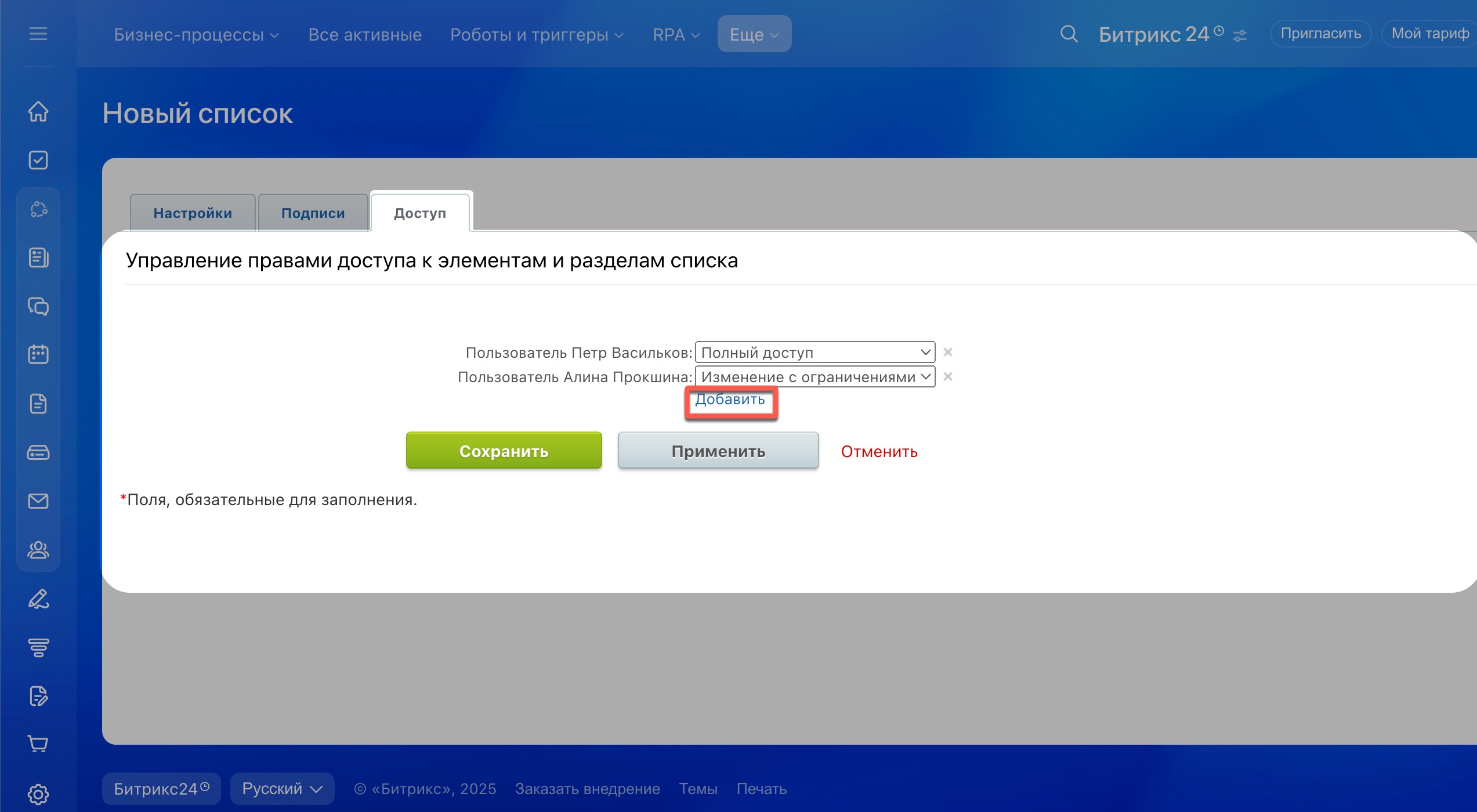Click the Применить button
Image resolution: width=1477 pixels, height=812 pixels.
pos(718,451)
